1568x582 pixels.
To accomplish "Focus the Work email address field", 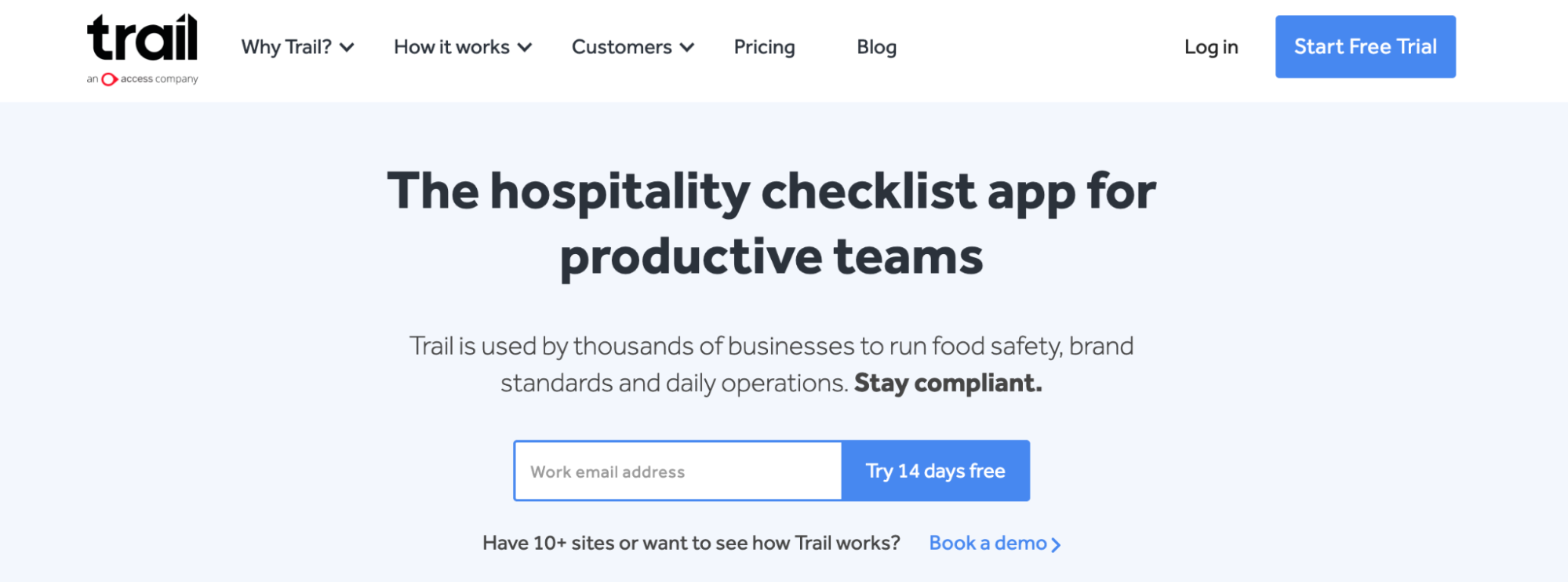I will coord(678,471).
